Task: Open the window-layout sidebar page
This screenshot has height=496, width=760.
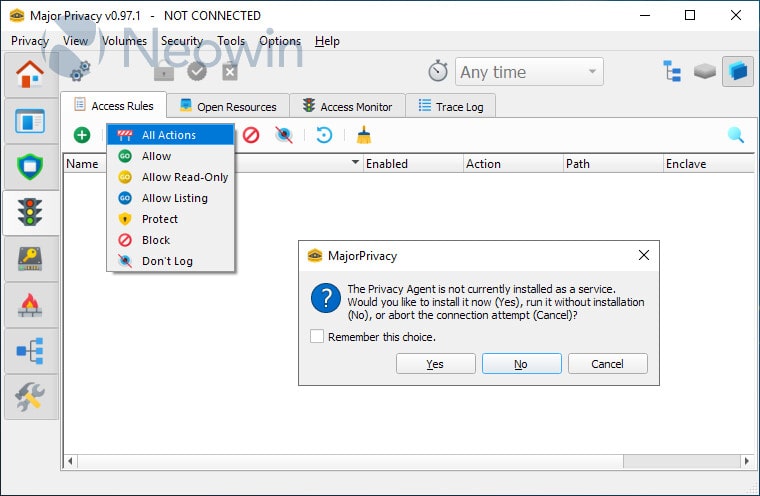Action: (x=31, y=121)
